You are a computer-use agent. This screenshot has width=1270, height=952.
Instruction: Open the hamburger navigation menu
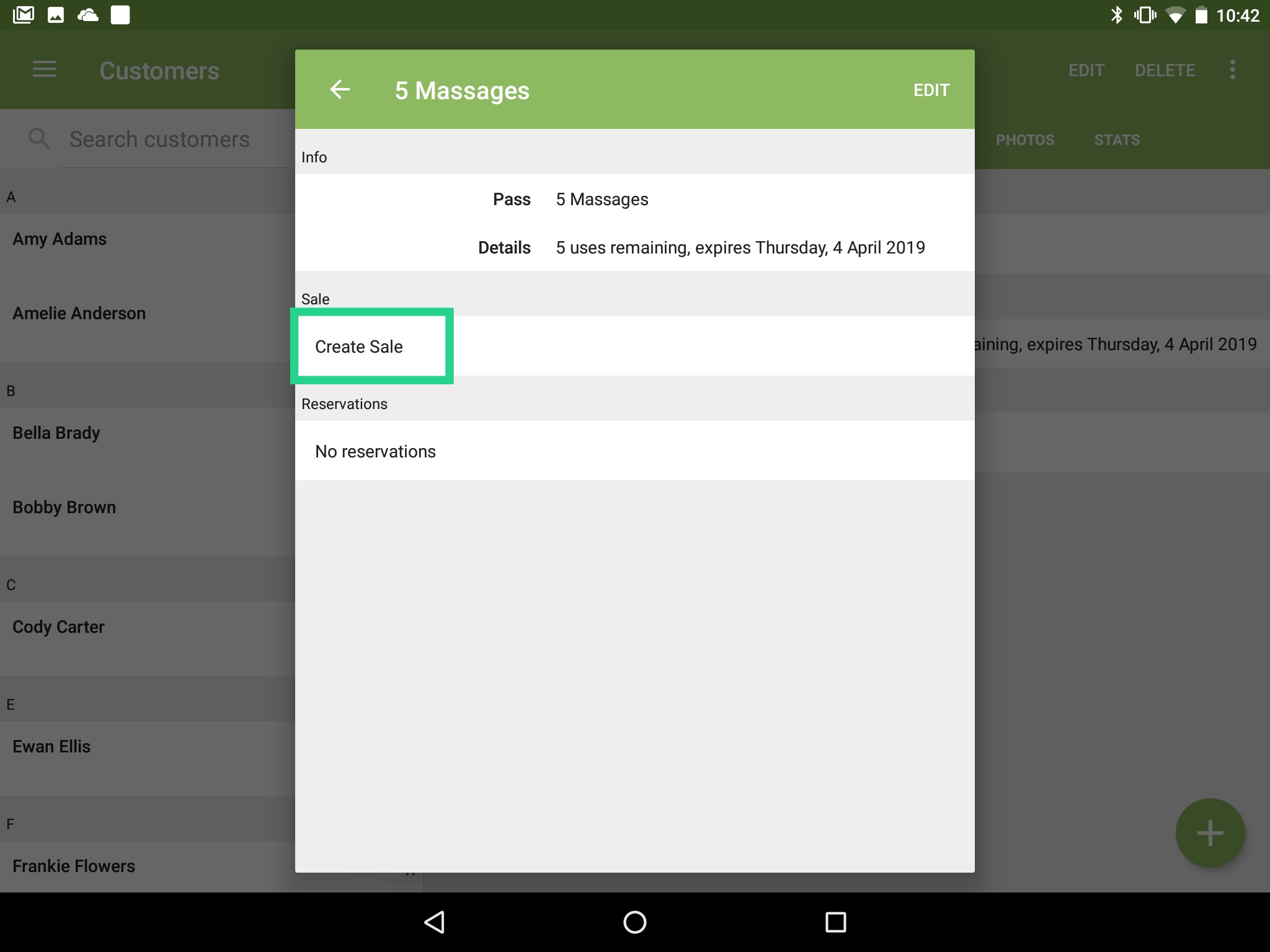point(45,69)
